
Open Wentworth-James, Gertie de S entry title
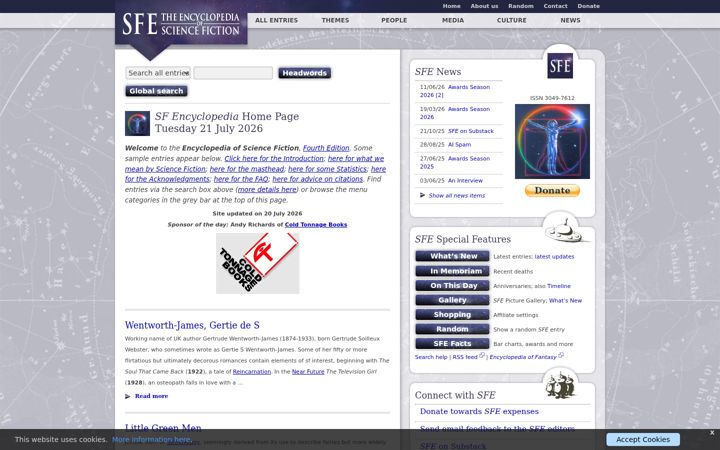(x=192, y=325)
